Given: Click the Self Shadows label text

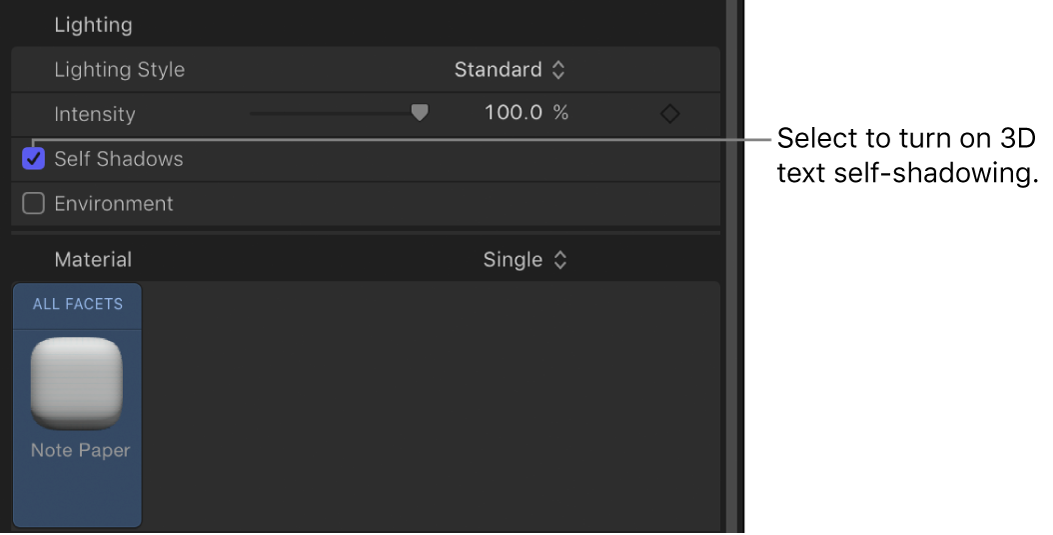Looking at the screenshot, I should tap(119, 159).
